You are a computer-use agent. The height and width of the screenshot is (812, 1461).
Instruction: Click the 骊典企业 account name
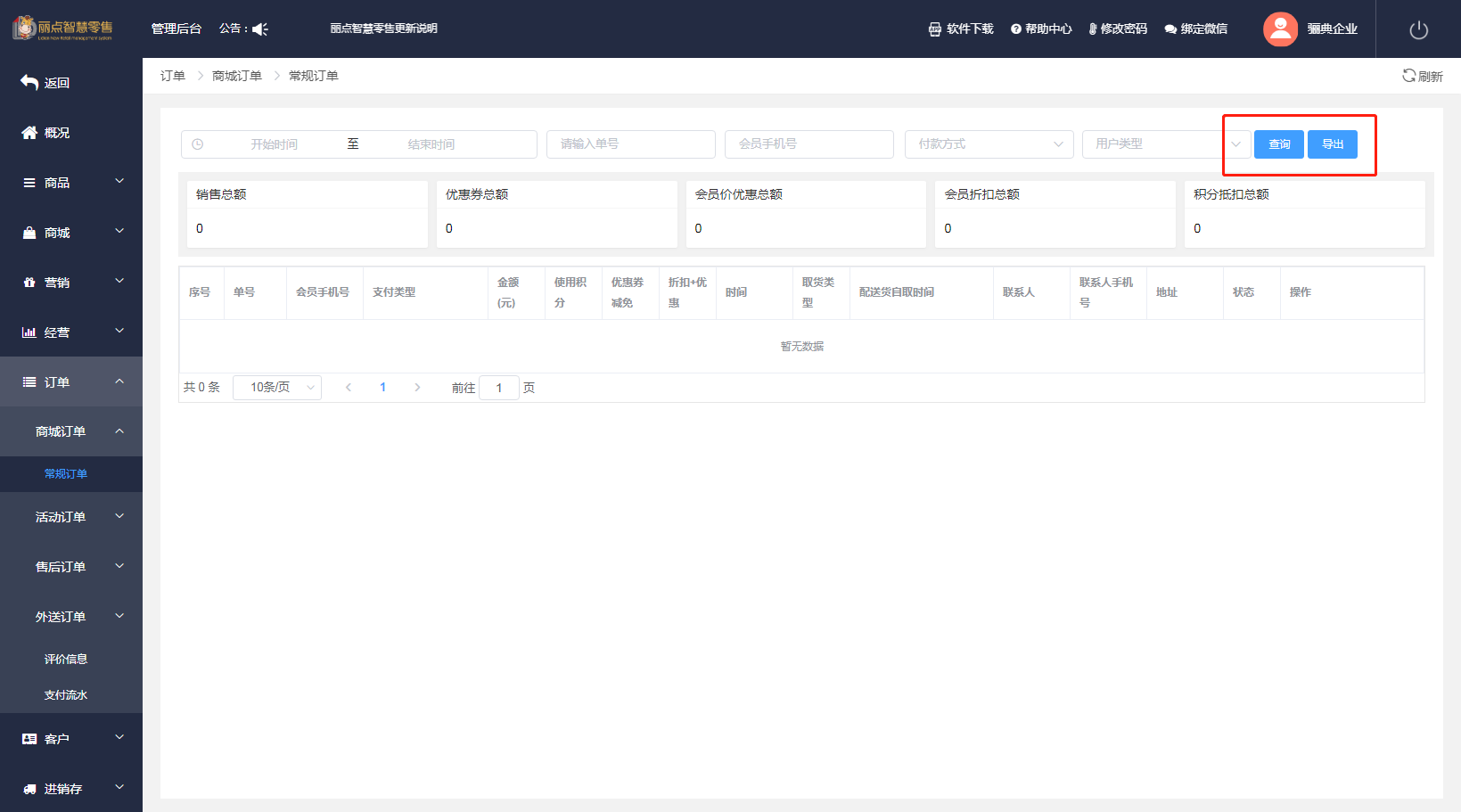click(1332, 29)
